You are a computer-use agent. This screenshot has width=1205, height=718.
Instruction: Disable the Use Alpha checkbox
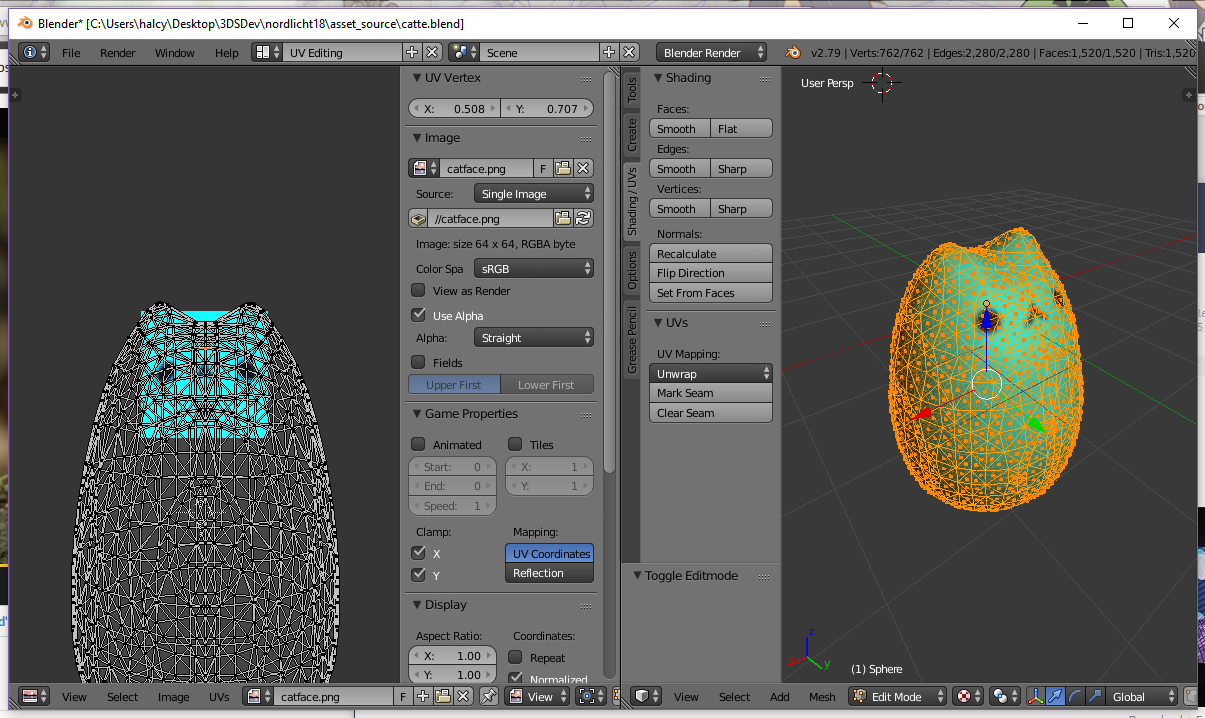click(x=419, y=315)
